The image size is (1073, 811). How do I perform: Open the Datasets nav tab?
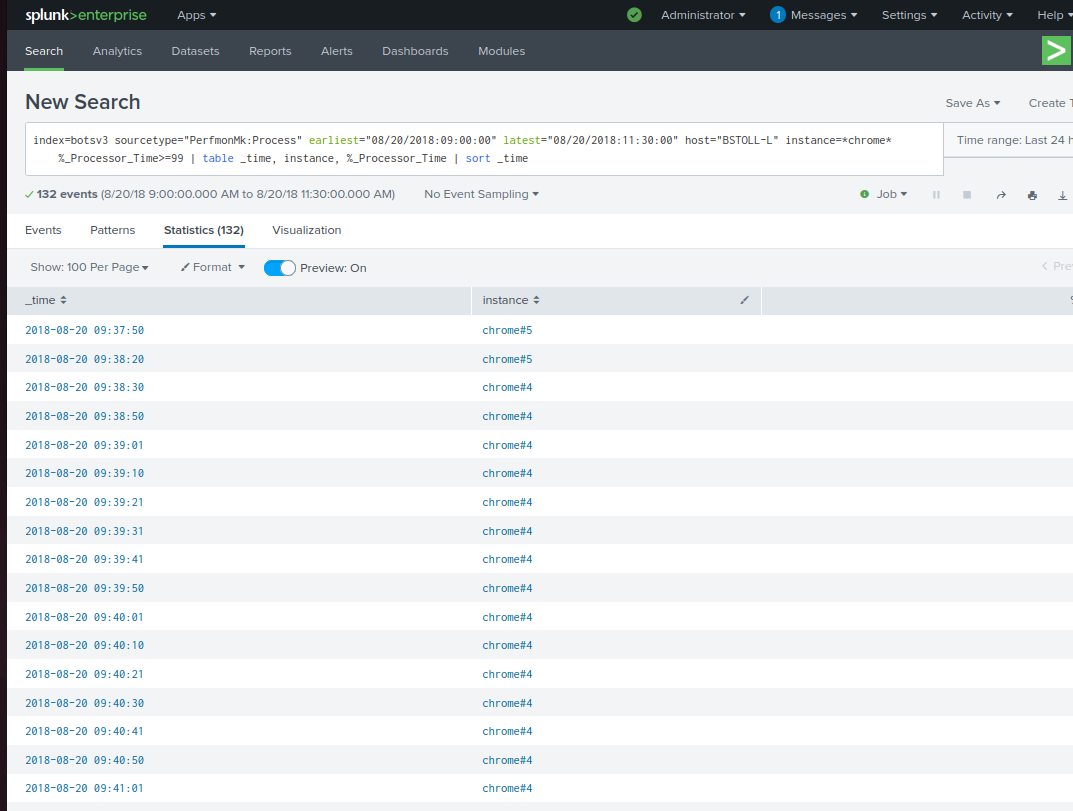click(195, 51)
